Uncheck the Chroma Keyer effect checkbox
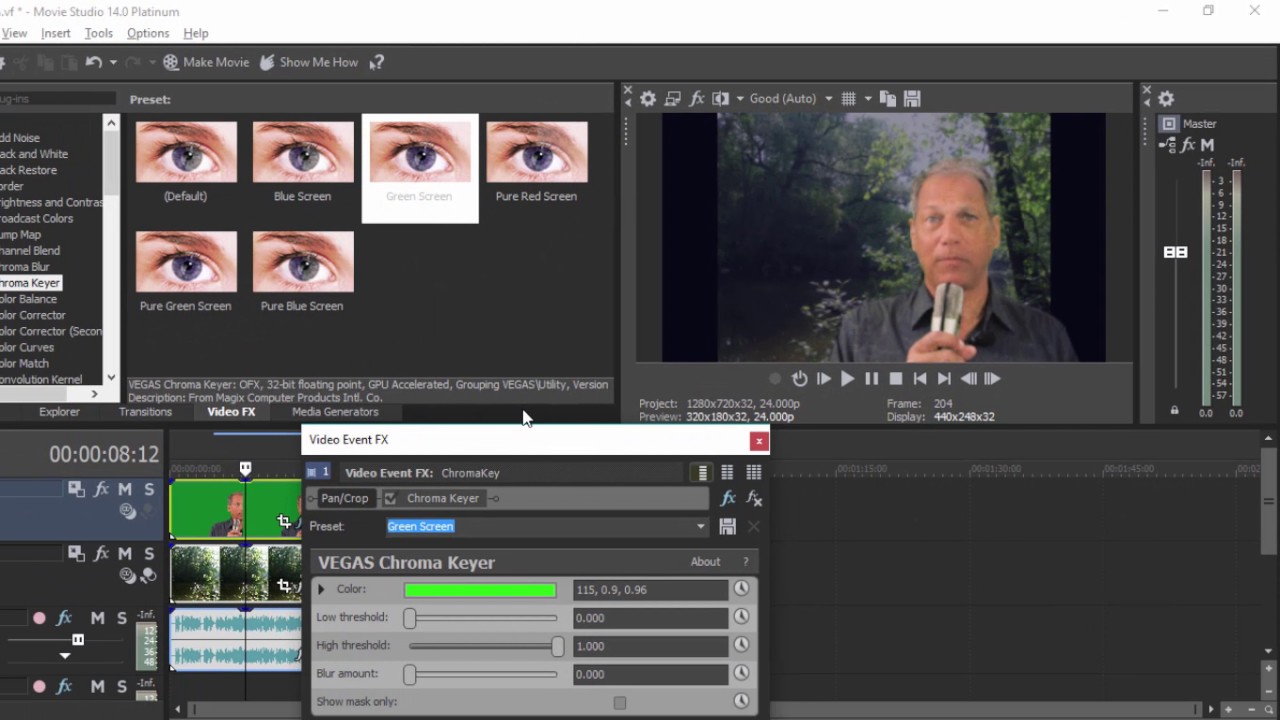Image resolution: width=1280 pixels, height=720 pixels. [390, 498]
